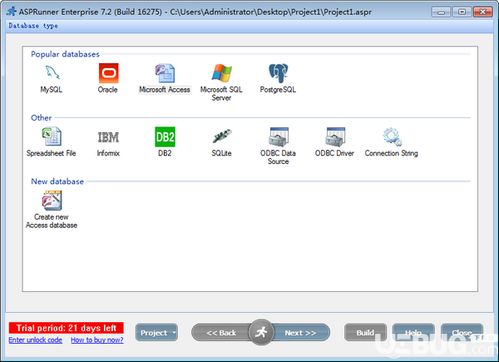Select the green DB2 icon
This screenshot has width=499, height=362.
tap(165, 137)
